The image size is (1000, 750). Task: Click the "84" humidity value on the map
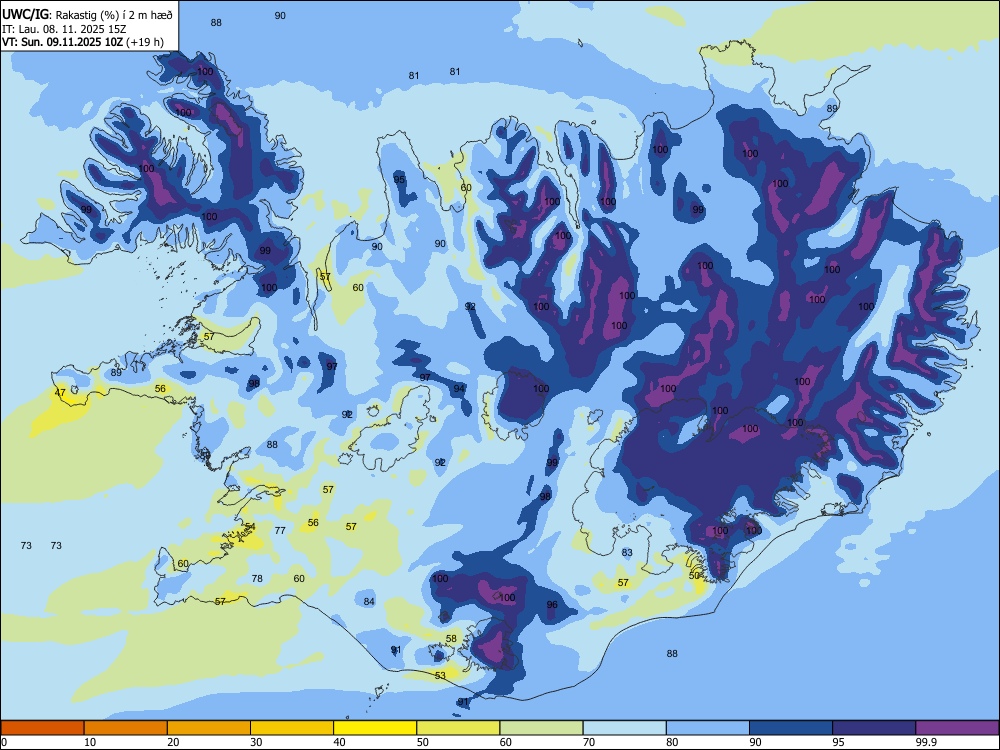[369, 601]
